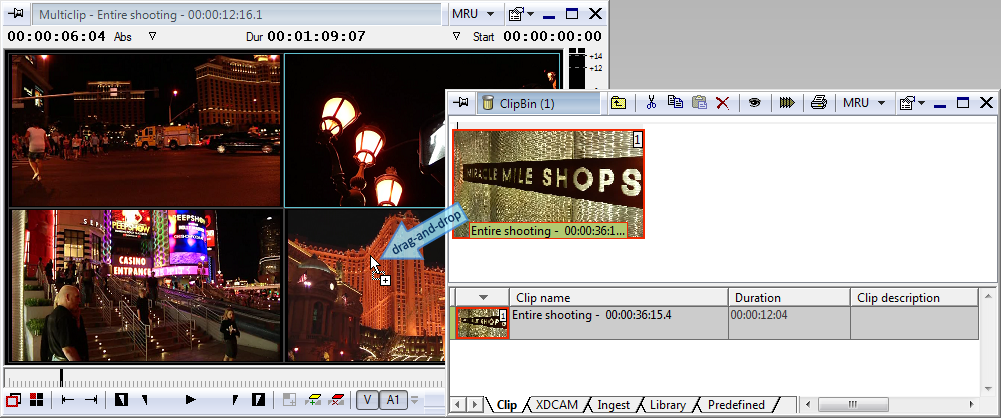
Task: Pin the Multiclip viewer window
Action: click(x=15, y=14)
